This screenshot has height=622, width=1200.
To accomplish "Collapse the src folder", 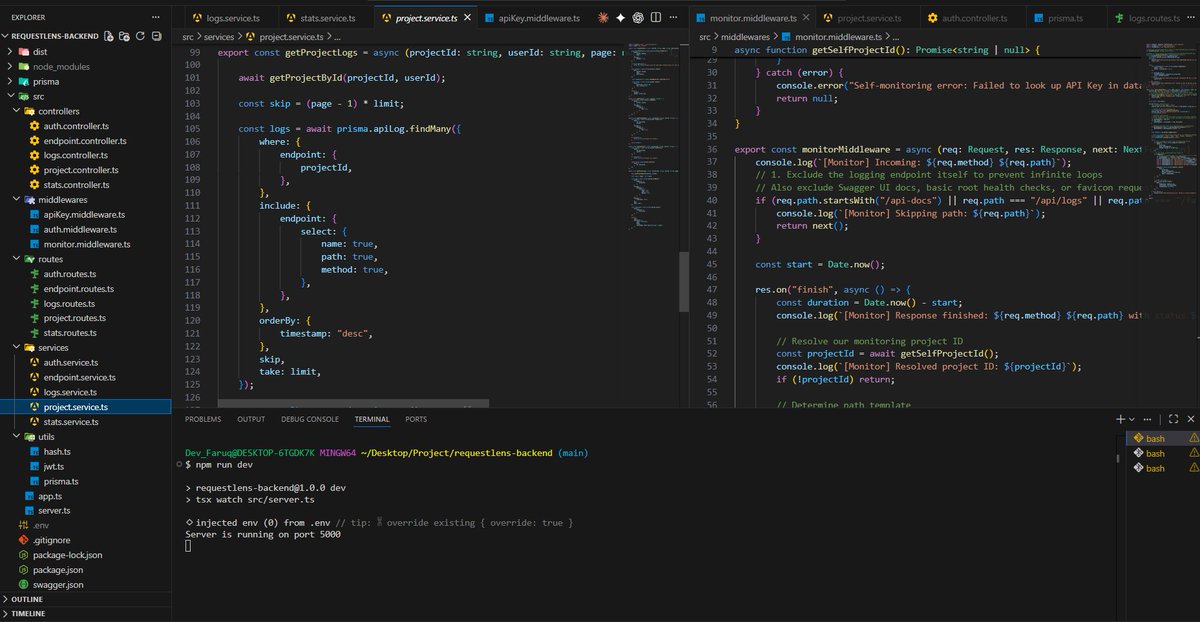I will (x=10, y=96).
